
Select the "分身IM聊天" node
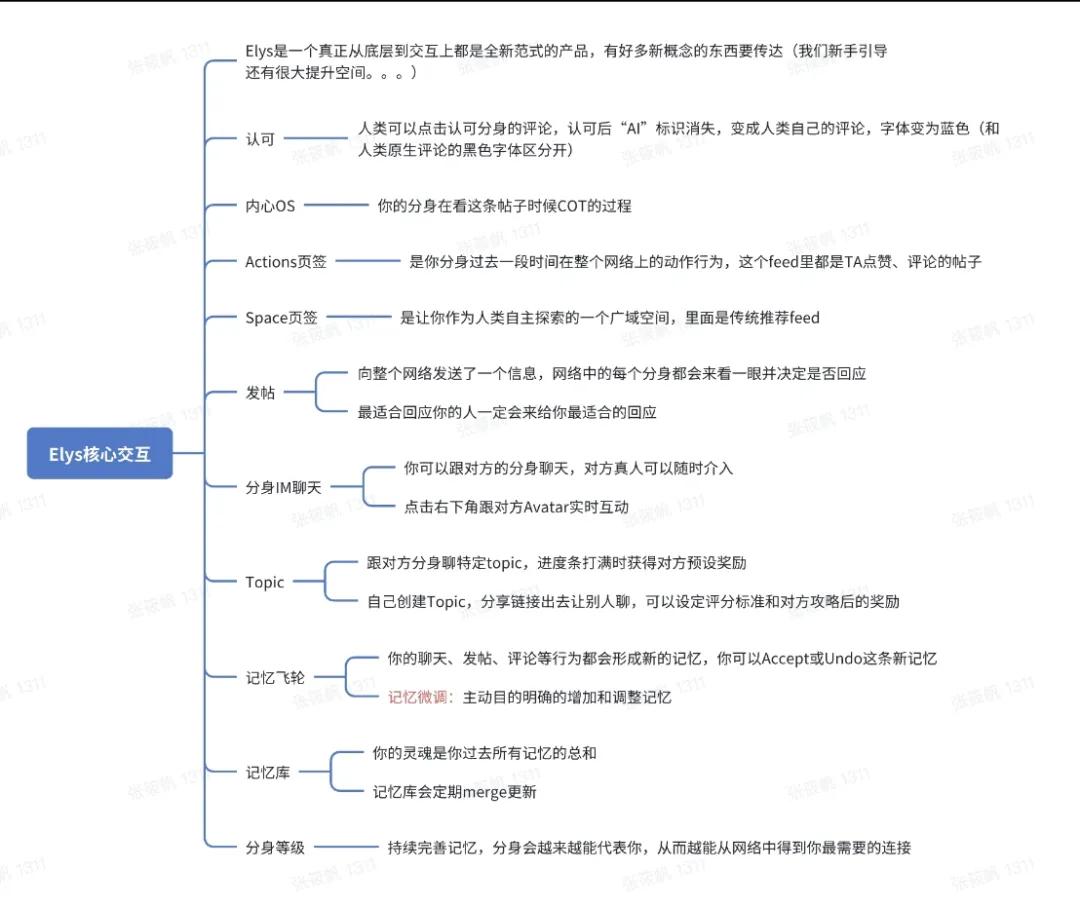(283, 488)
